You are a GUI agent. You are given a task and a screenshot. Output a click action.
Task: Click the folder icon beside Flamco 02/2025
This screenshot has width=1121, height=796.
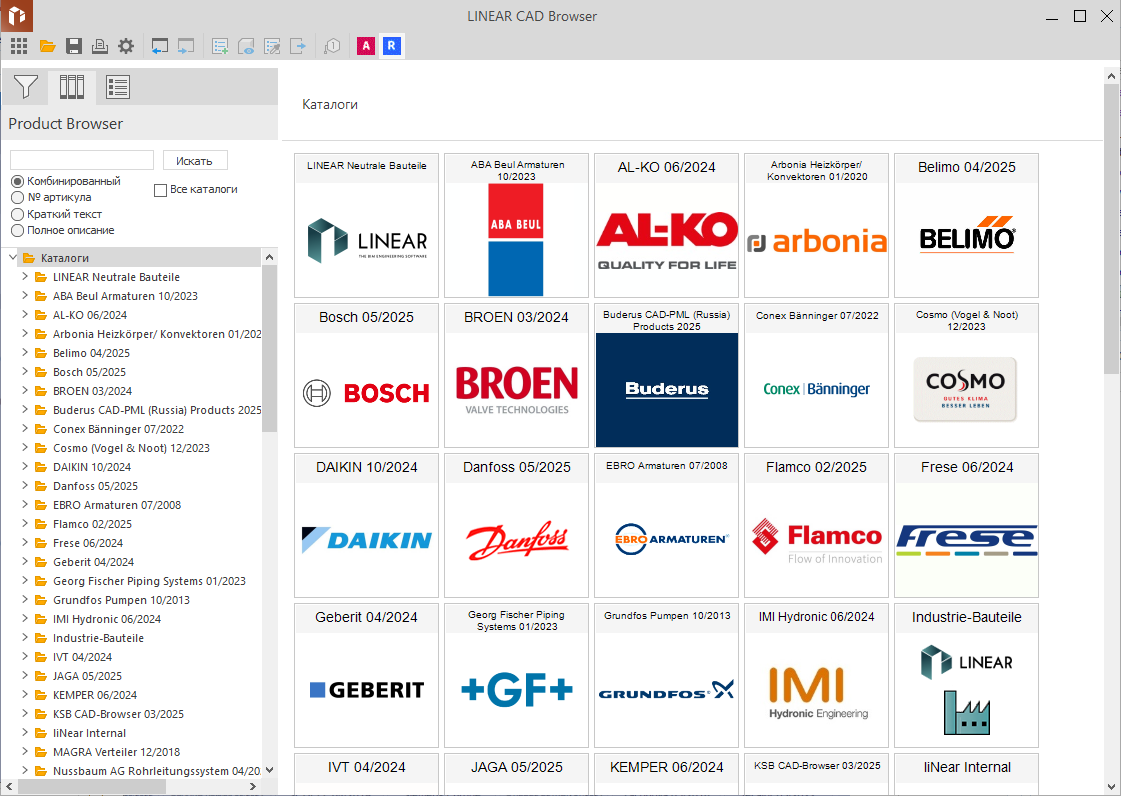[x=41, y=524]
